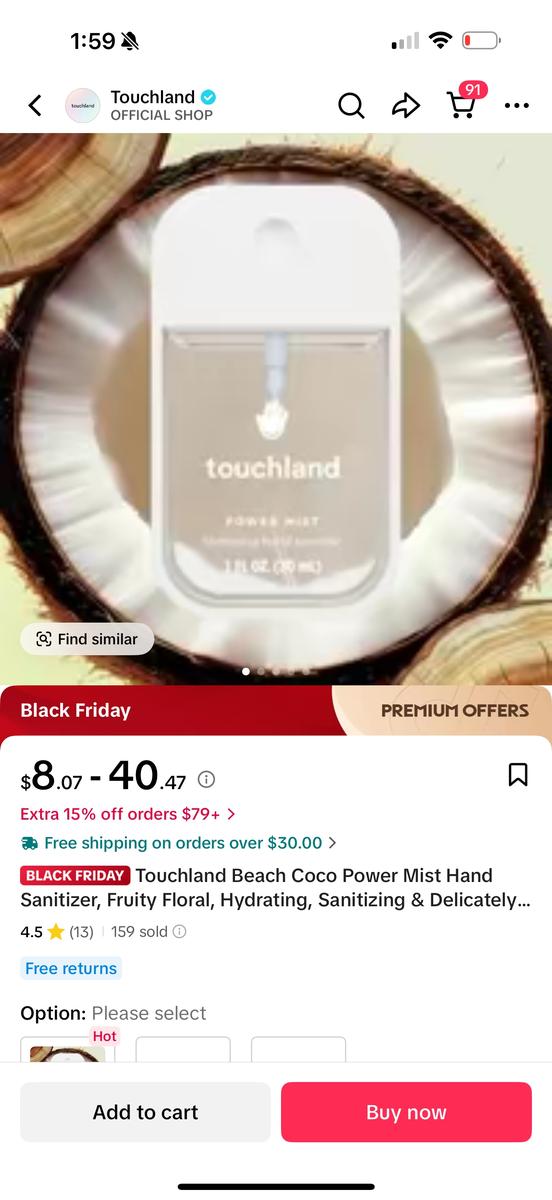
Task: Tap the back arrow icon
Action: pos(35,105)
